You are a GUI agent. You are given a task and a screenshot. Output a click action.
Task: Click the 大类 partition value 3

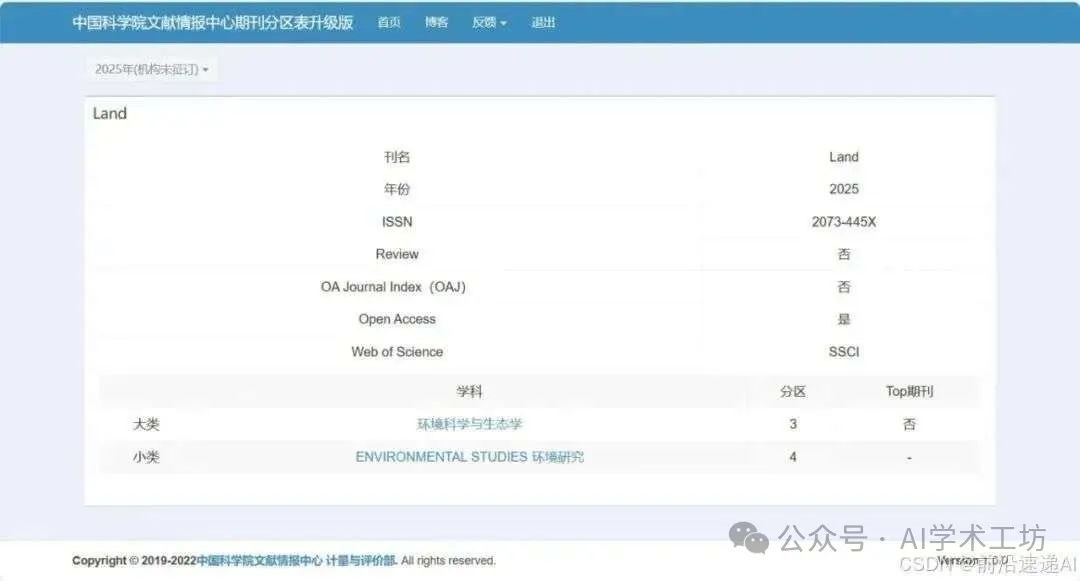(793, 424)
